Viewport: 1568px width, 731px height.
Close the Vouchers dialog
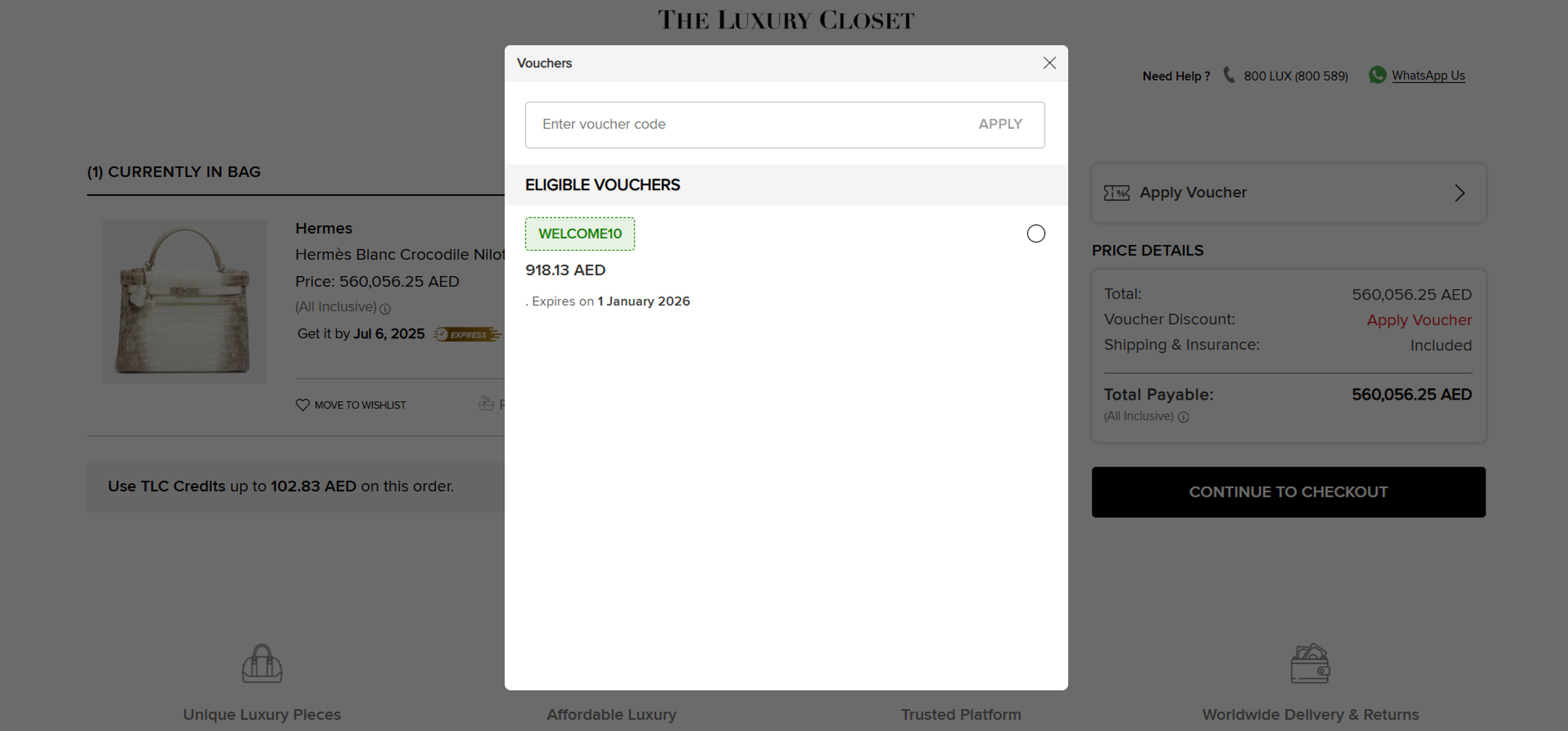coord(1049,63)
